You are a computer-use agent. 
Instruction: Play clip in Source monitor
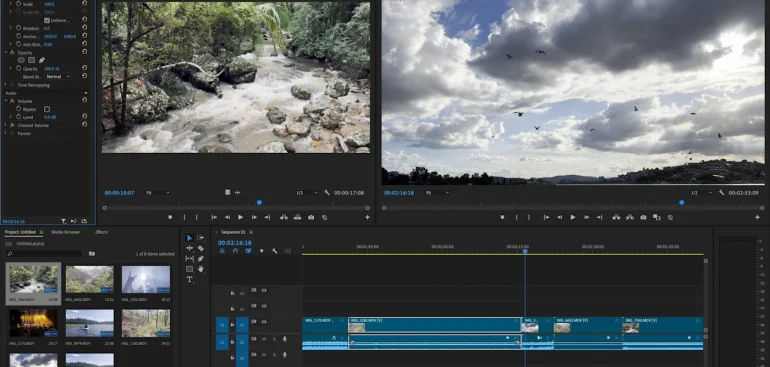click(x=241, y=217)
